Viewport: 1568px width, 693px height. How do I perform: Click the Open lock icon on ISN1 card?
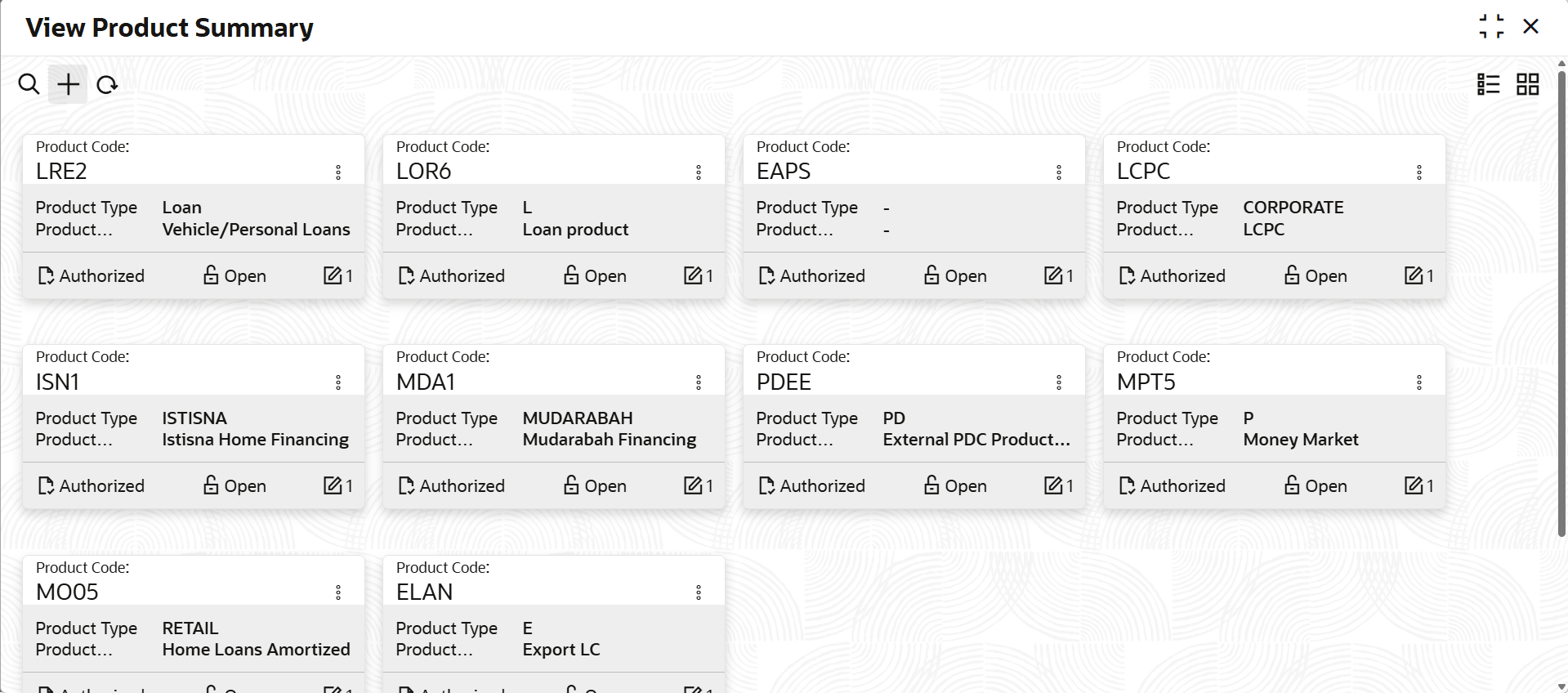pyautogui.click(x=211, y=485)
